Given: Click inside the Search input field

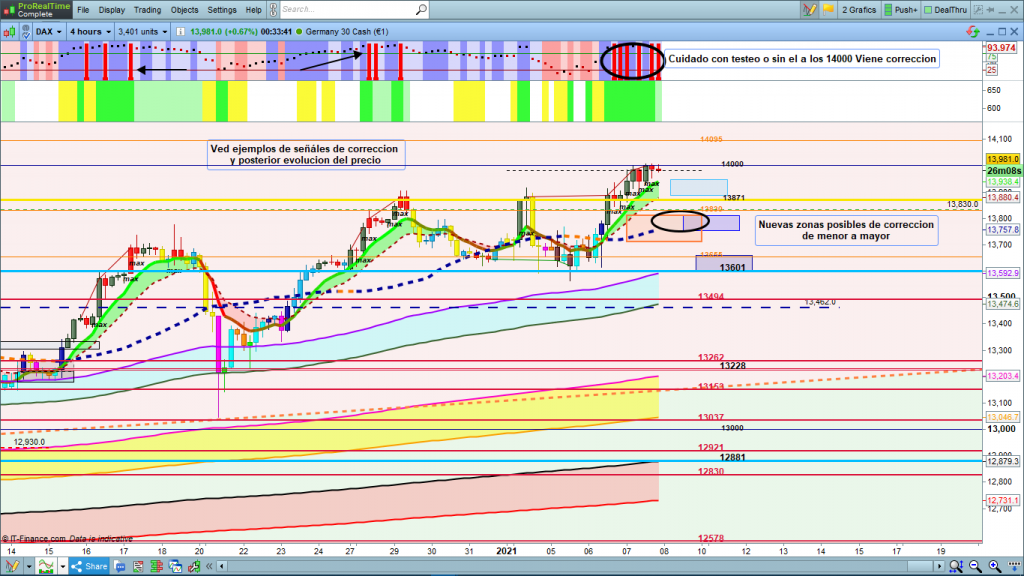Looking at the screenshot, I should point(345,9).
